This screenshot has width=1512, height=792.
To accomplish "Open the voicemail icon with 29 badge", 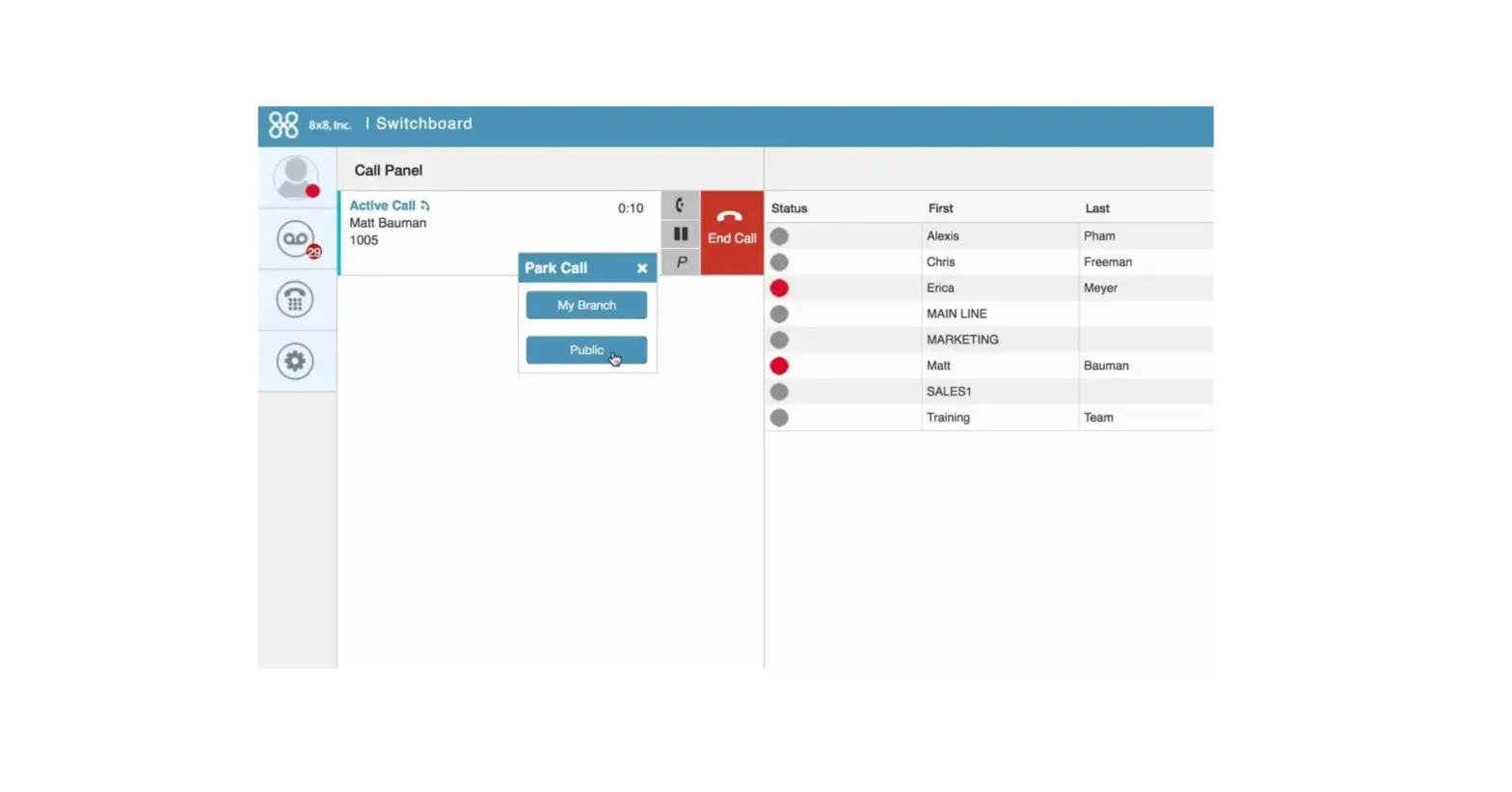I will (x=296, y=239).
